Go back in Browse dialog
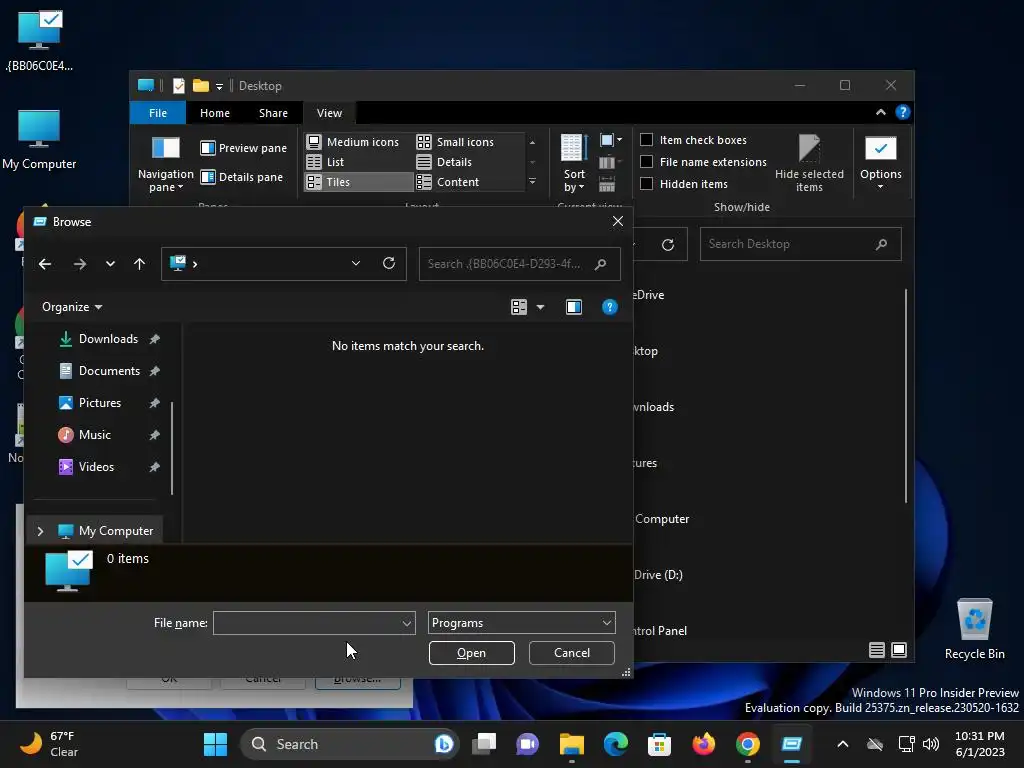The image size is (1024, 768). coord(44,264)
